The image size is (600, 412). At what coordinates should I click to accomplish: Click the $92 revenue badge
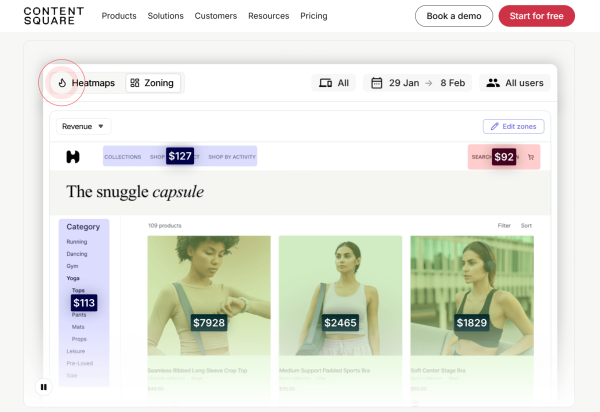(504, 157)
